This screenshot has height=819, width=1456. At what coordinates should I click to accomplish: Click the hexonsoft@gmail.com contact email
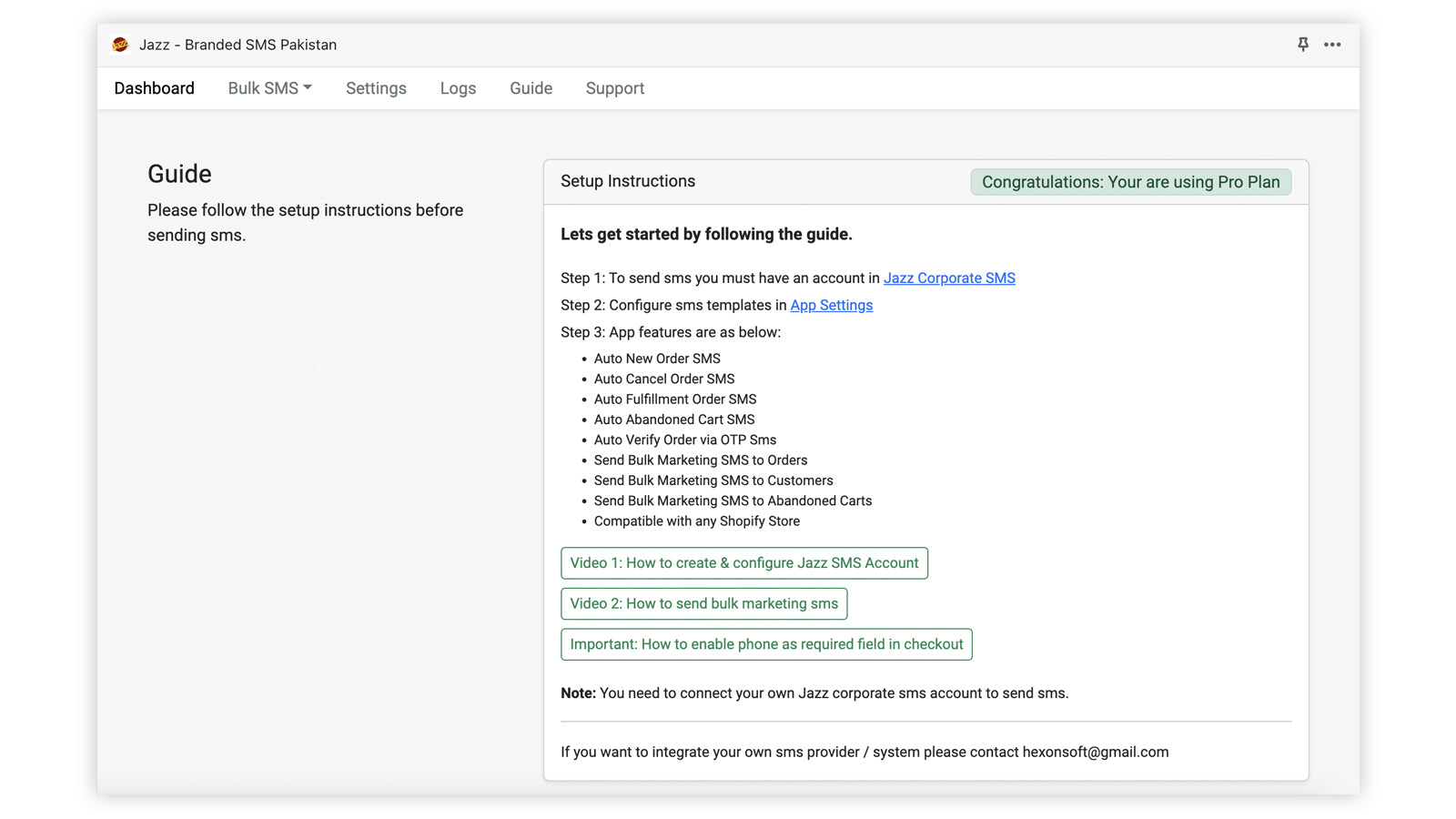point(1096,752)
